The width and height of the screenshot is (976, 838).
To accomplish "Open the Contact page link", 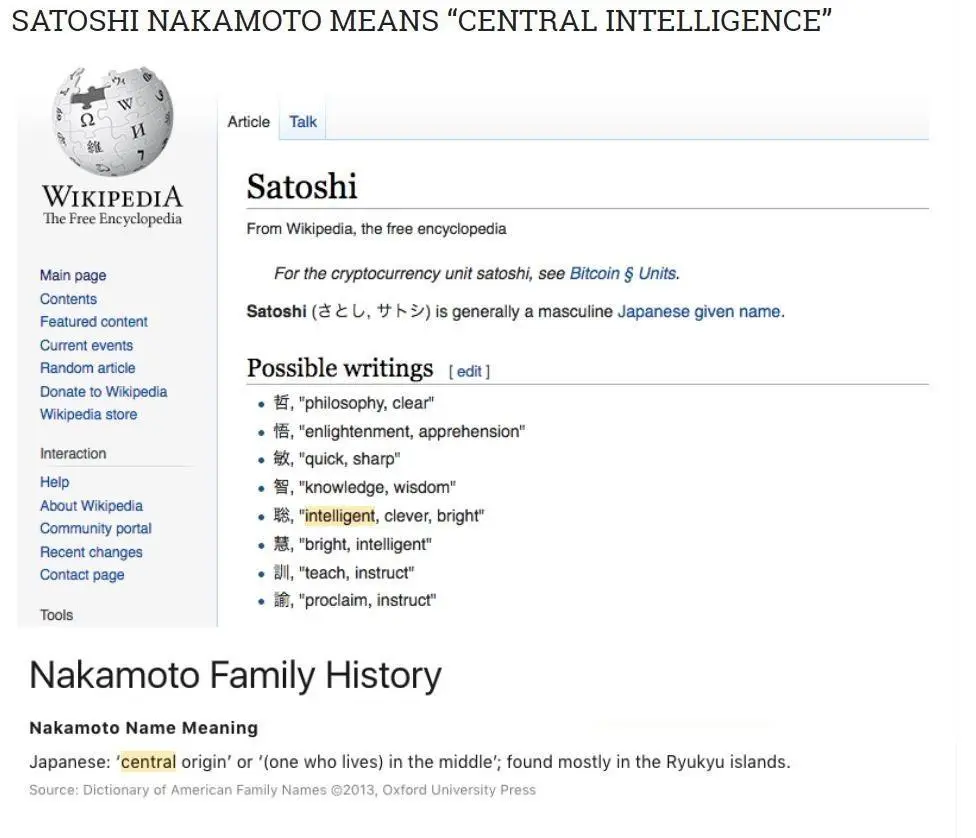I will point(82,575).
